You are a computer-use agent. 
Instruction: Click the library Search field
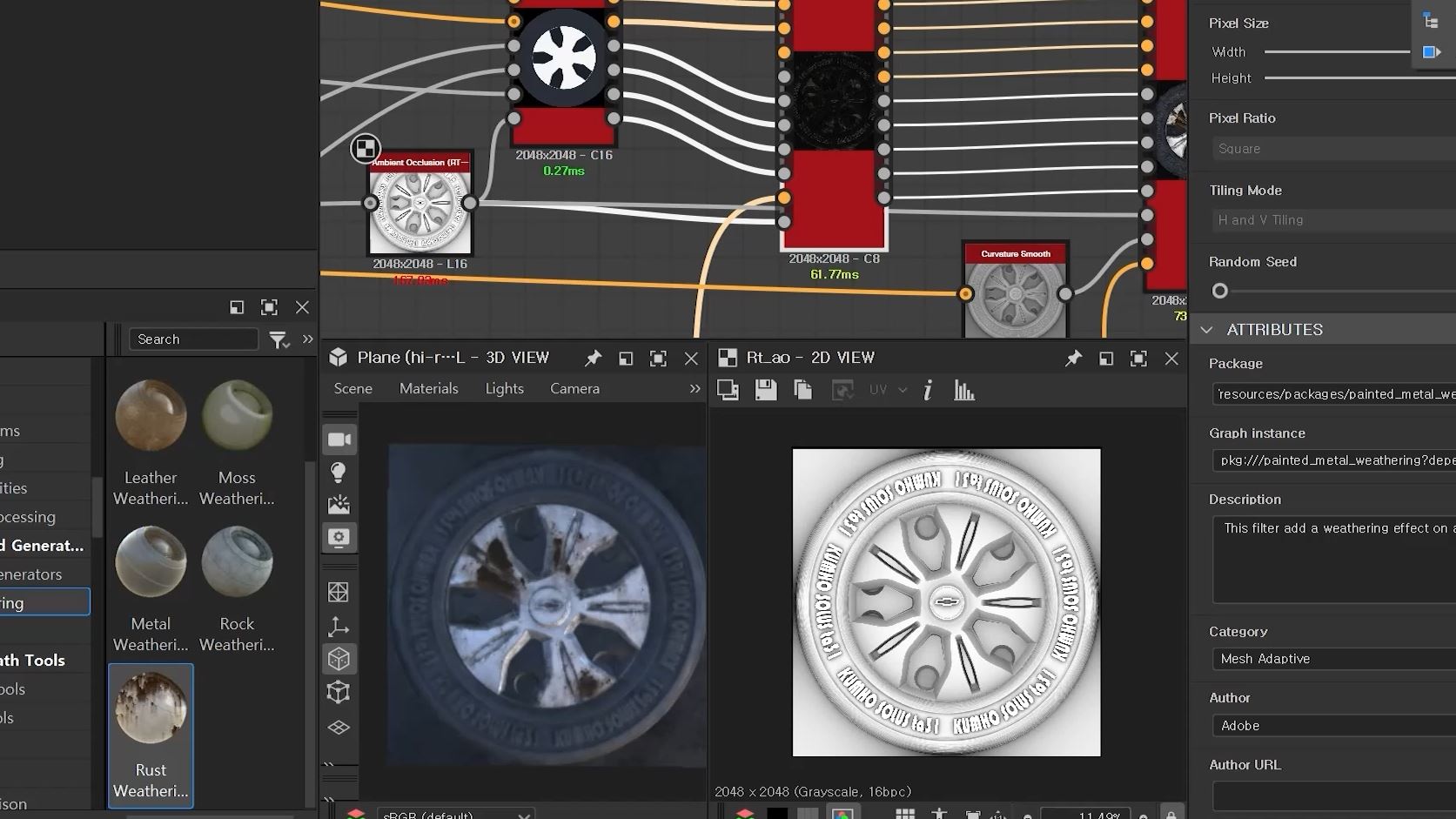pos(194,339)
